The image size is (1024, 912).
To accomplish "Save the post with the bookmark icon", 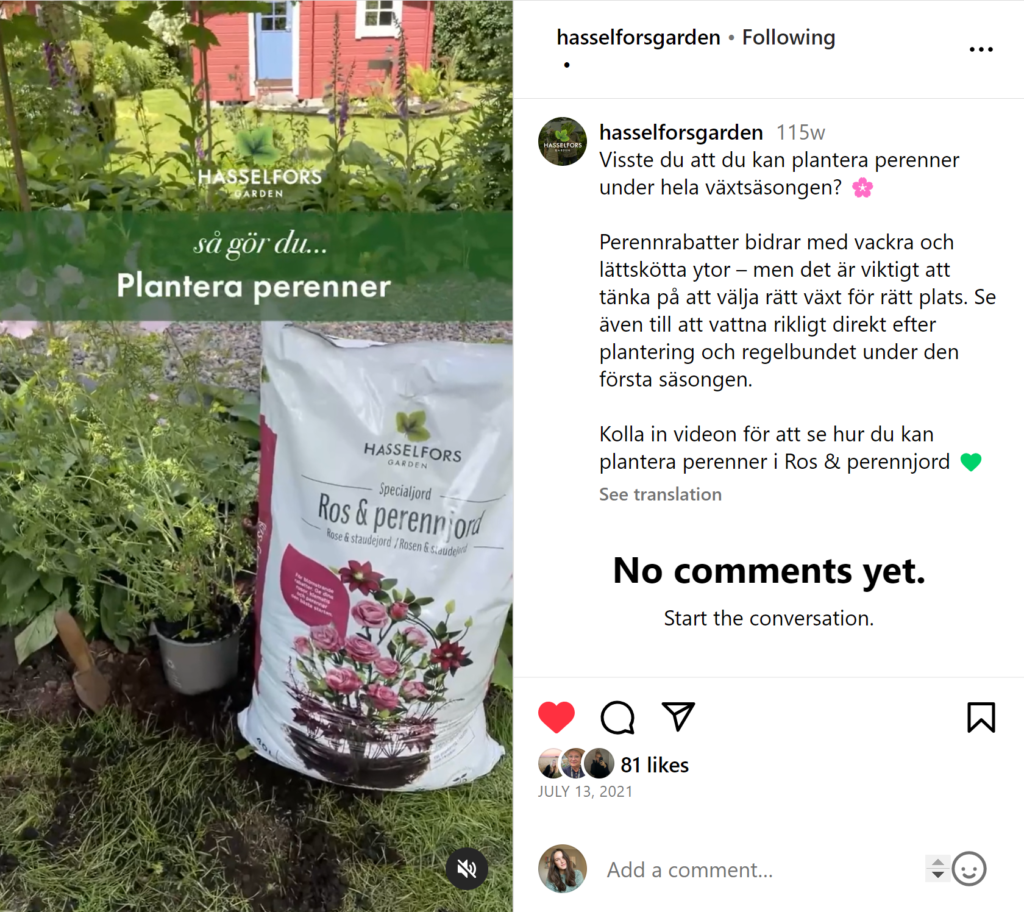I will [981, 717].
